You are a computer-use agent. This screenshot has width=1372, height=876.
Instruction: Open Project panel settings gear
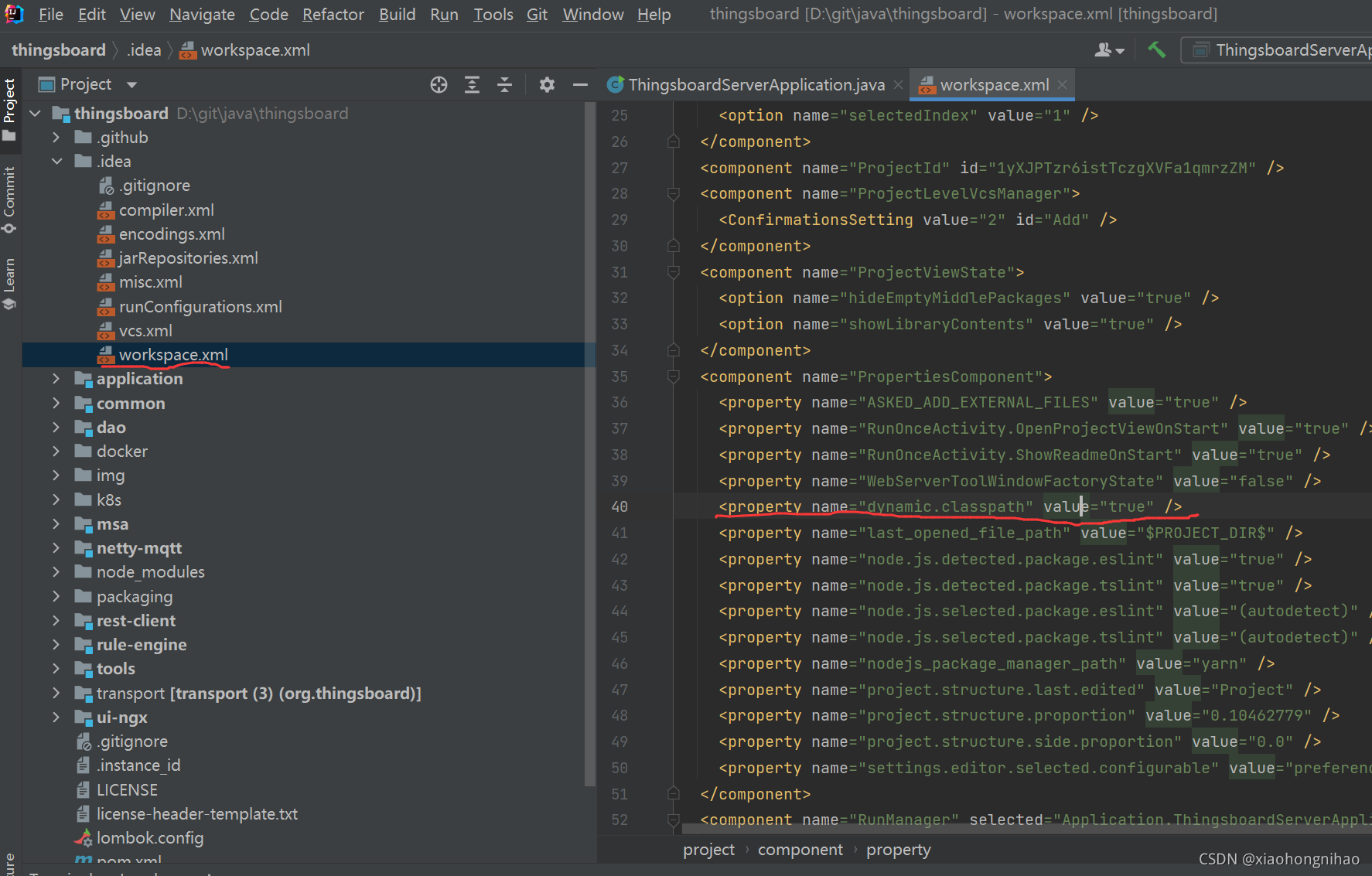(547, 85)
